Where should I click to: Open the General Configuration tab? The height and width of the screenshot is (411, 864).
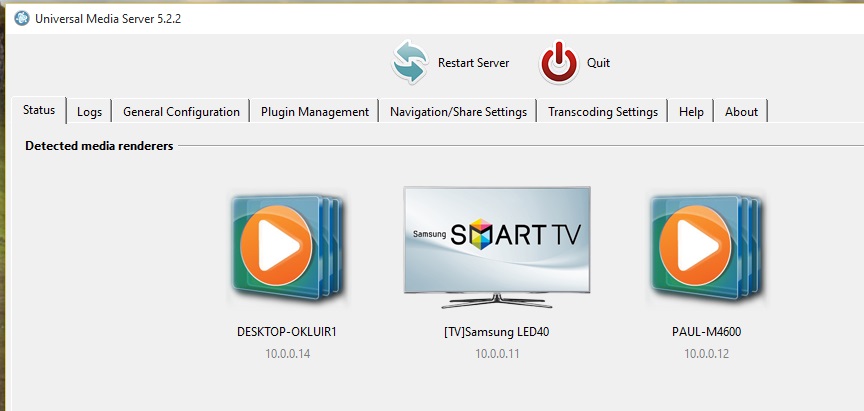(181, 112)
